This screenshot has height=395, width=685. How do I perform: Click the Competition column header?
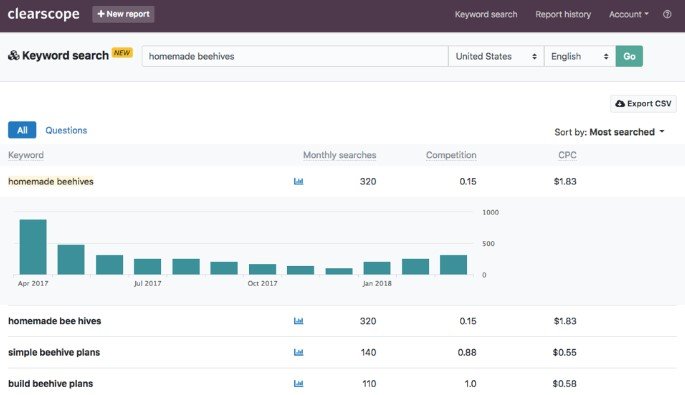[x=451, y=155]
